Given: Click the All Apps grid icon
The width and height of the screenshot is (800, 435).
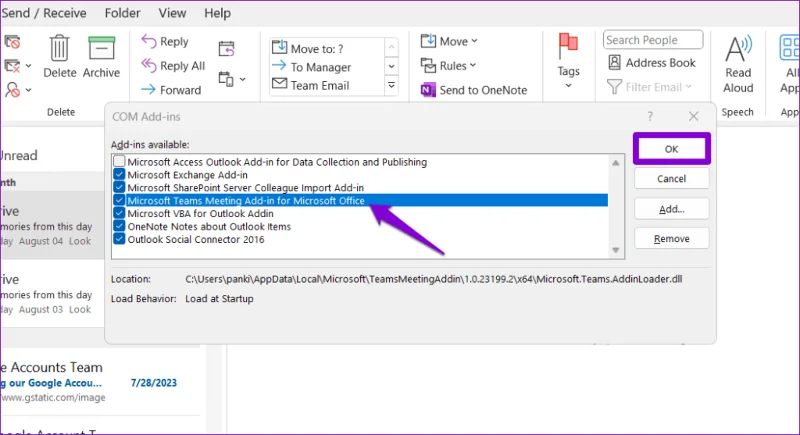Looking at the screenshot, I should point(789,48).
